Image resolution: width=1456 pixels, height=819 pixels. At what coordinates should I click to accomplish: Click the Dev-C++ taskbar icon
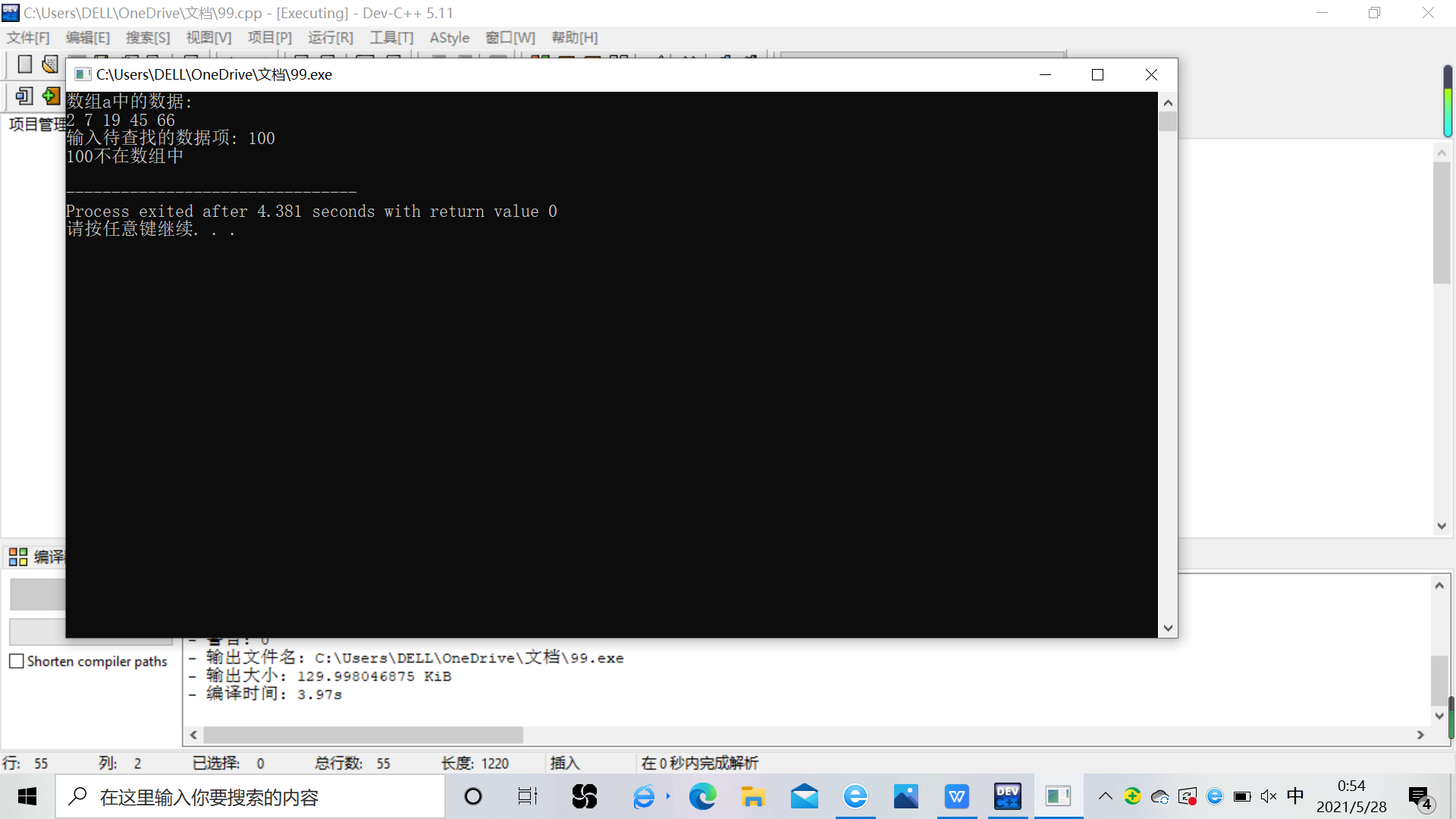click(x=1007, y=796)
